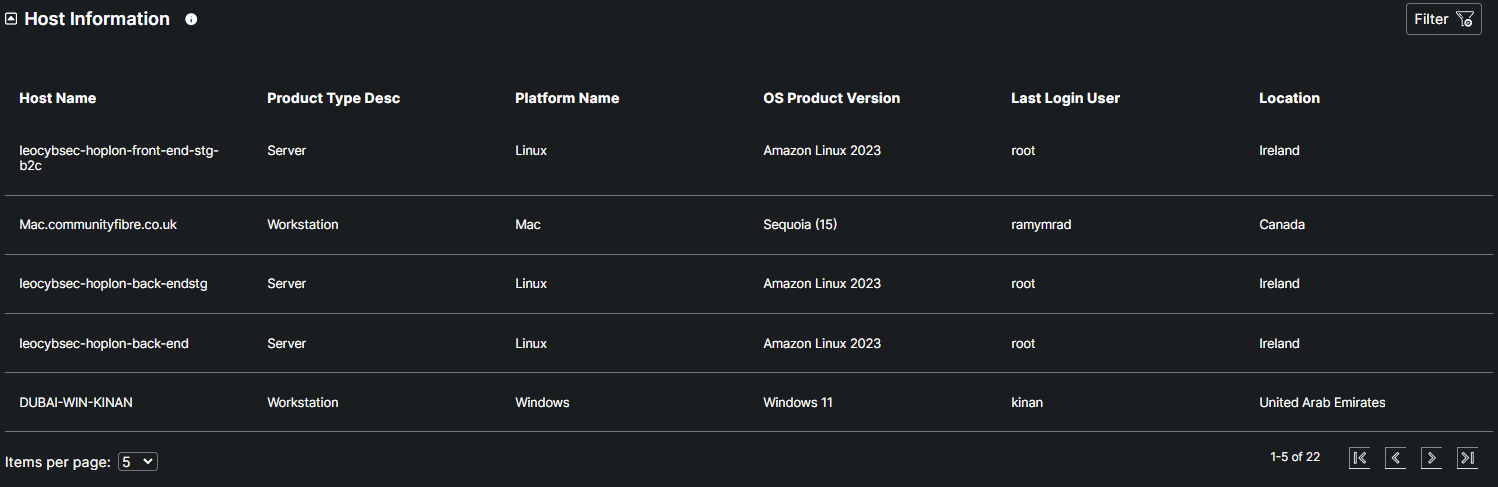Jump to the last page
The height and width of the screenshot is (487, 1498).
pos(1467,458)
